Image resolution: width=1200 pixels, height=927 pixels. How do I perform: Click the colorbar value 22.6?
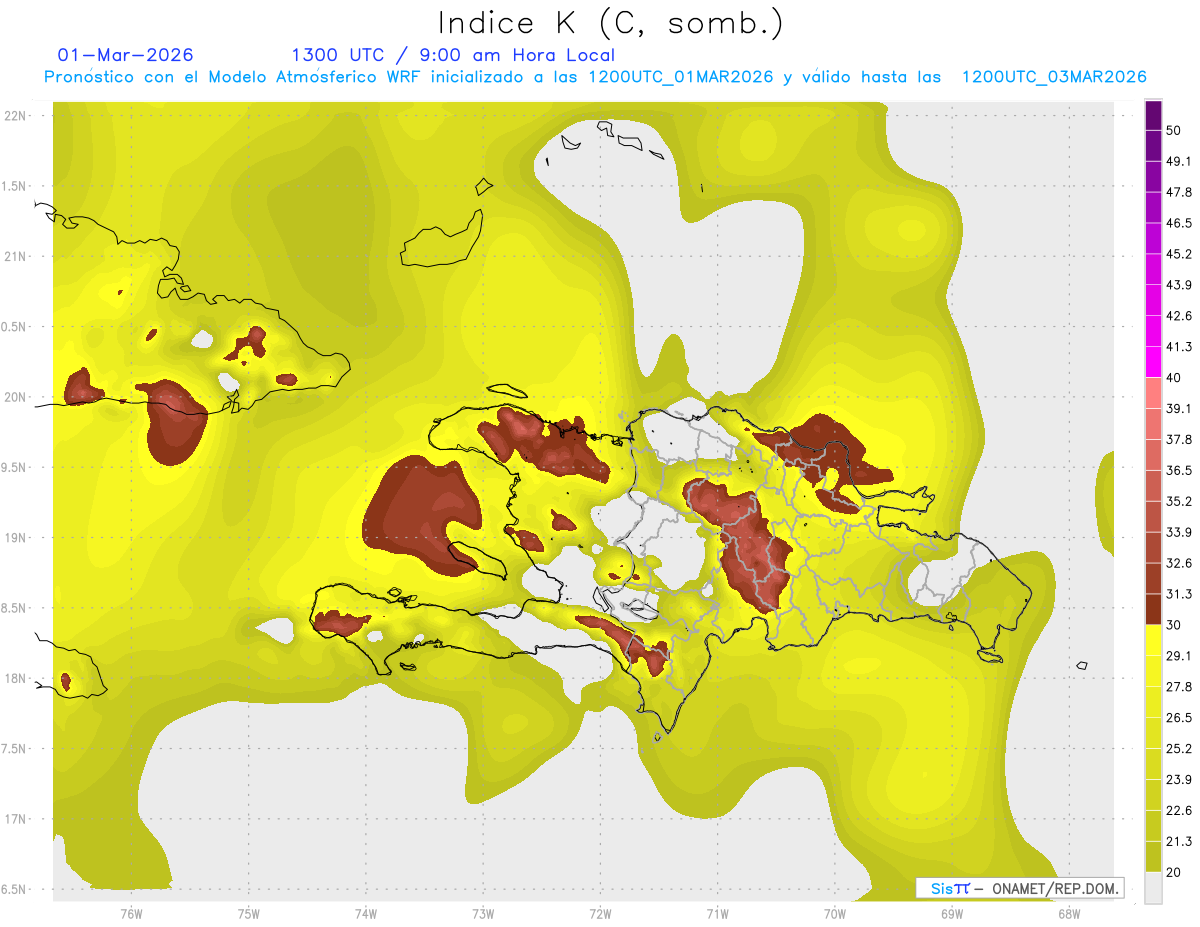coord(1179,810)
